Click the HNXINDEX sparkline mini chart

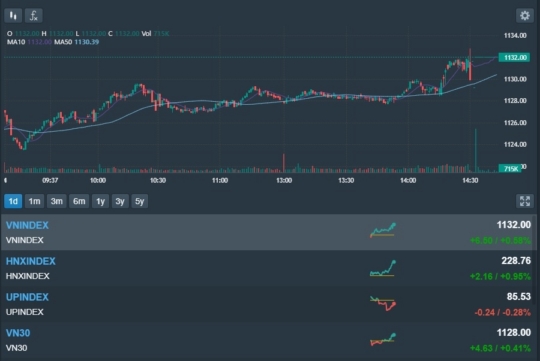383,268
